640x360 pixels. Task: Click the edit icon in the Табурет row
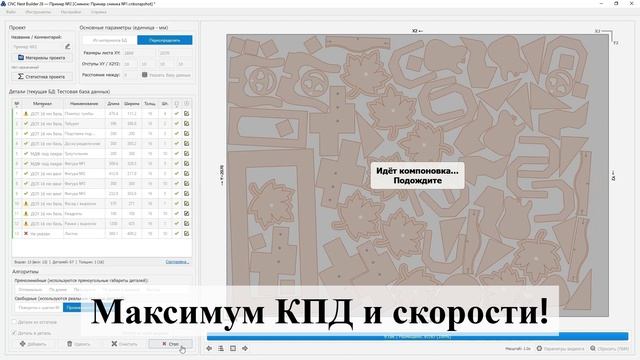(x=187, y=124)
